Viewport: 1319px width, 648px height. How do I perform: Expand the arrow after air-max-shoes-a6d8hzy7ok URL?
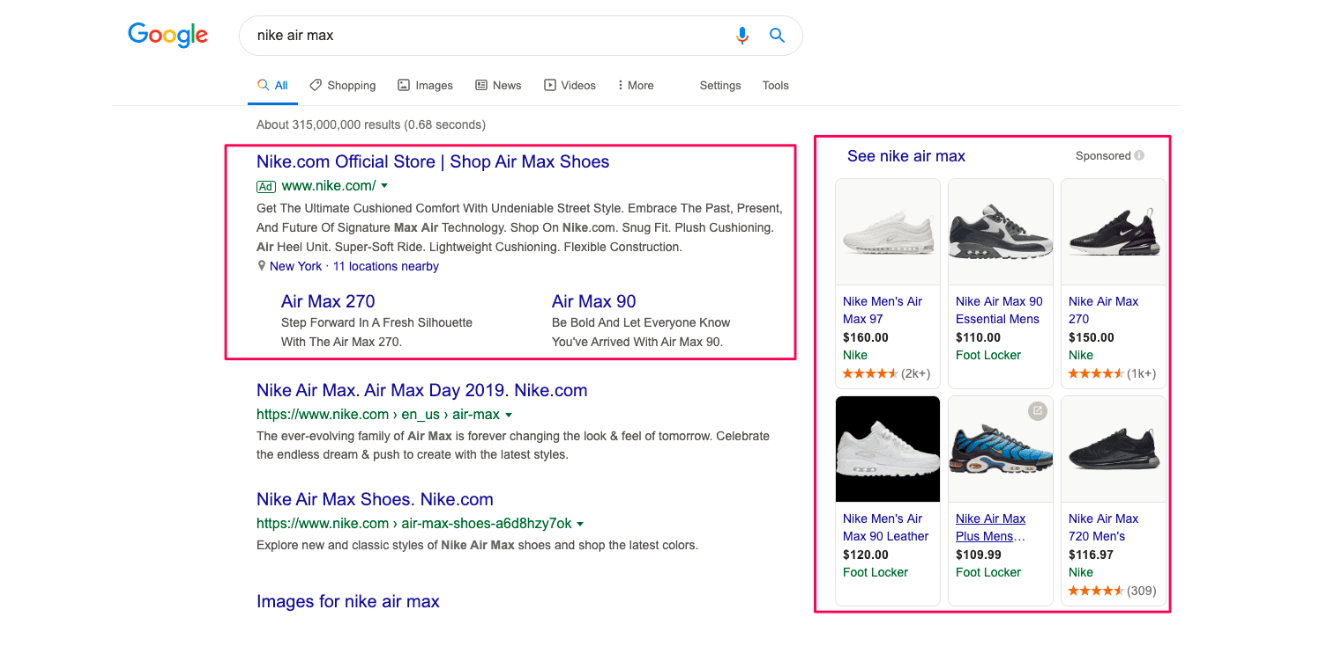tap(580, 524)
